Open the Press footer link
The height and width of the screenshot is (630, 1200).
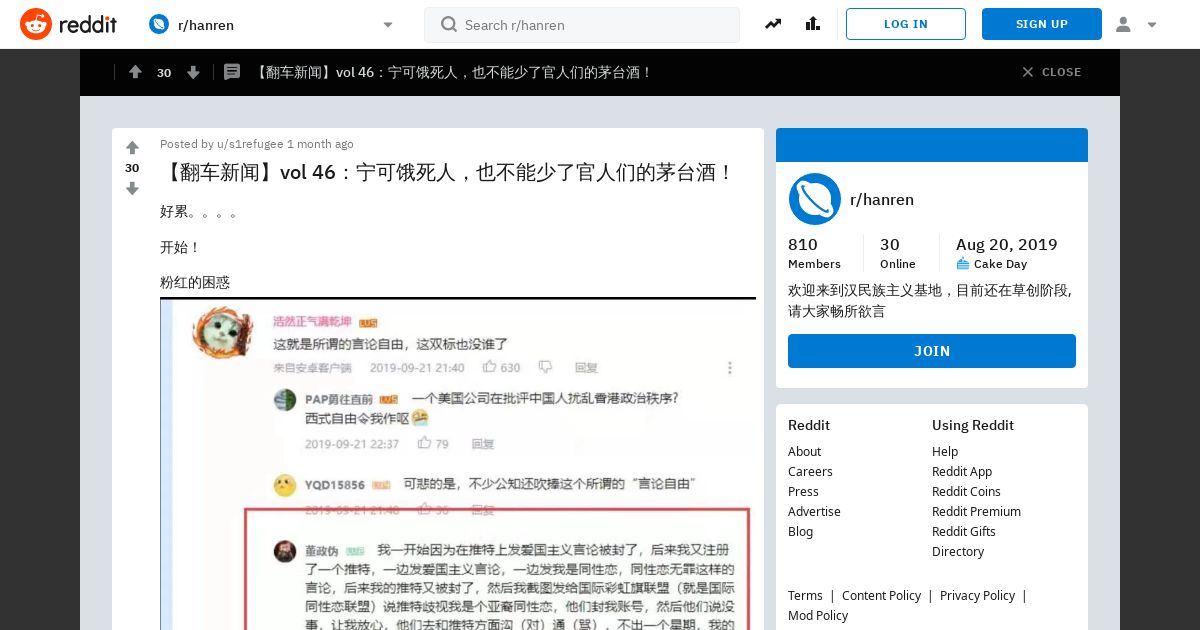(803, 491)
